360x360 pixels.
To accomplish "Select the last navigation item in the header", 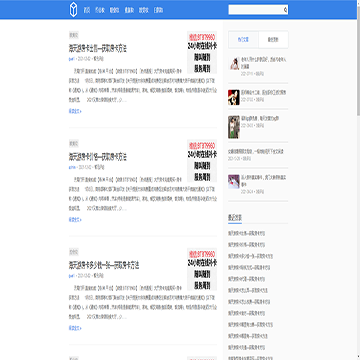I will 159,10.
